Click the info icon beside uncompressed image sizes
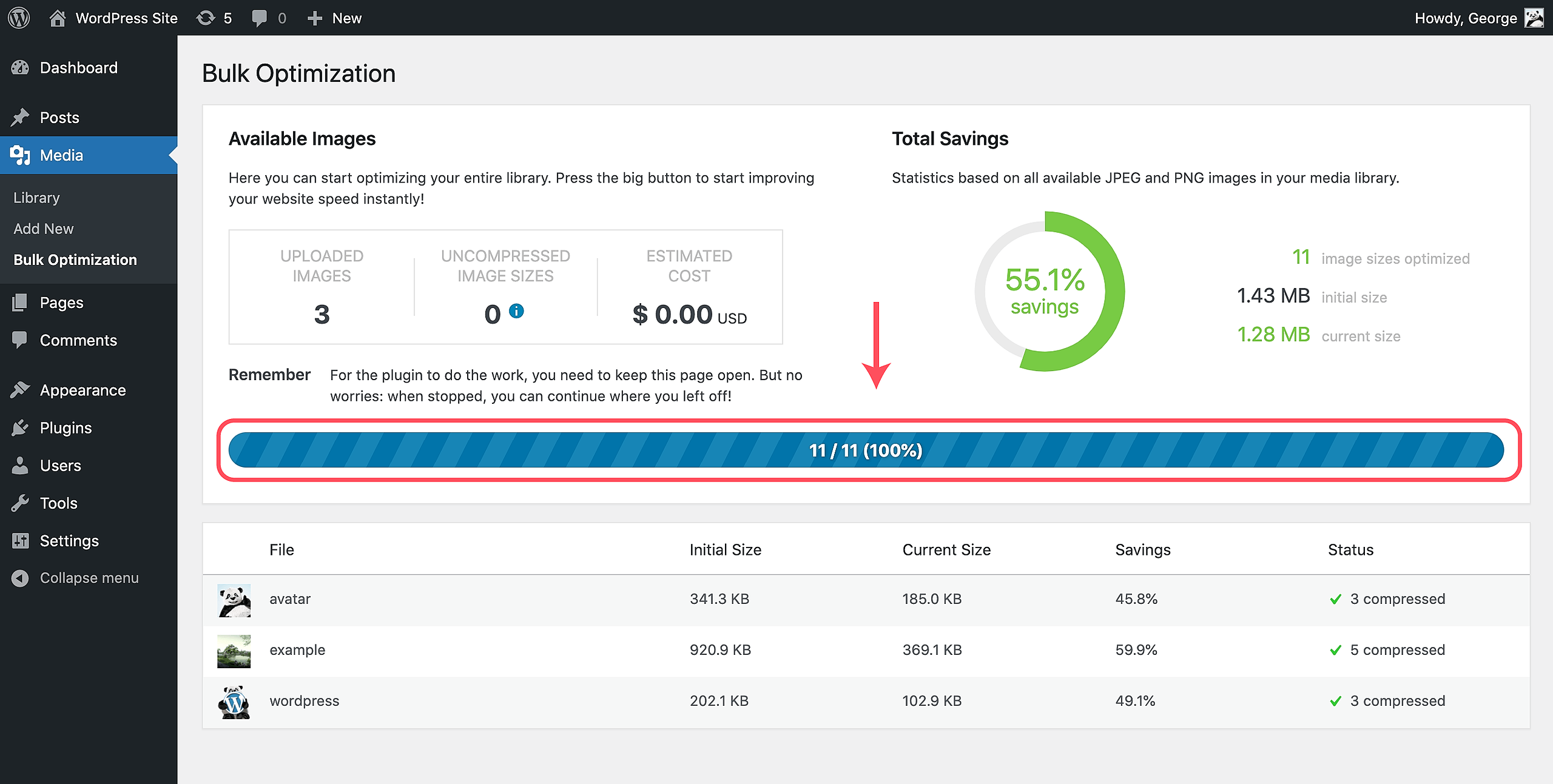The height and width of the screenshot is (784, 1553). coord(516,311)
